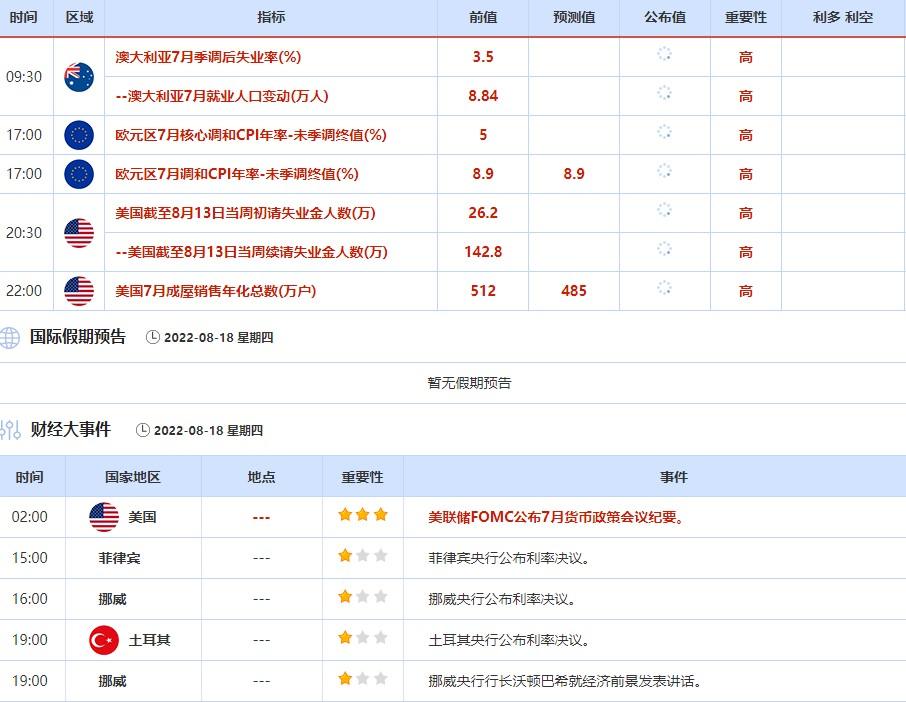Viewport: 906px width, 702px height.
Task: Click the 重要性 header in events table
Action: tap(362, 477)
